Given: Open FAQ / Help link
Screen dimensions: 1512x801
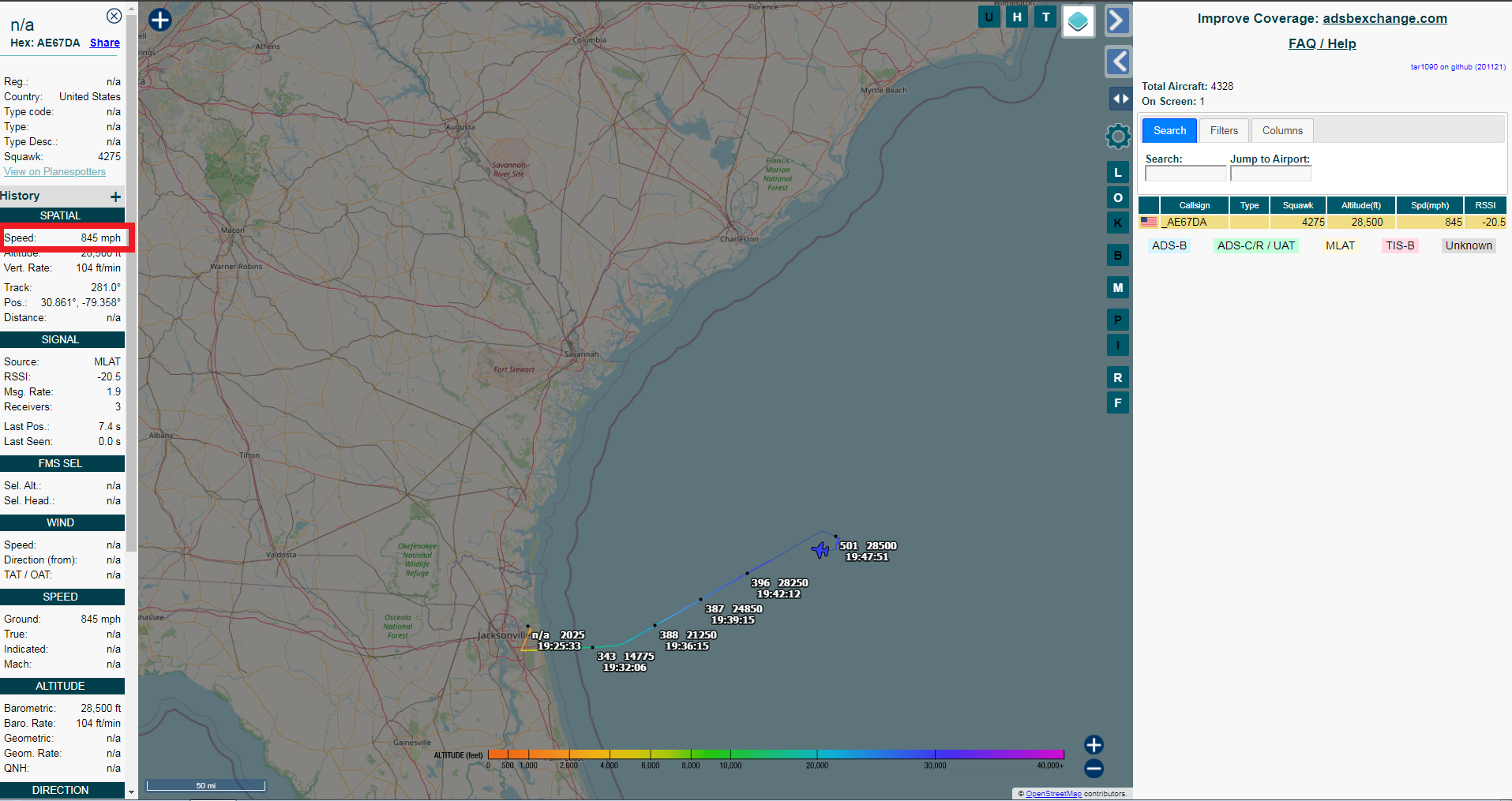Looking at the screenshot, I should click(1323, 43).
